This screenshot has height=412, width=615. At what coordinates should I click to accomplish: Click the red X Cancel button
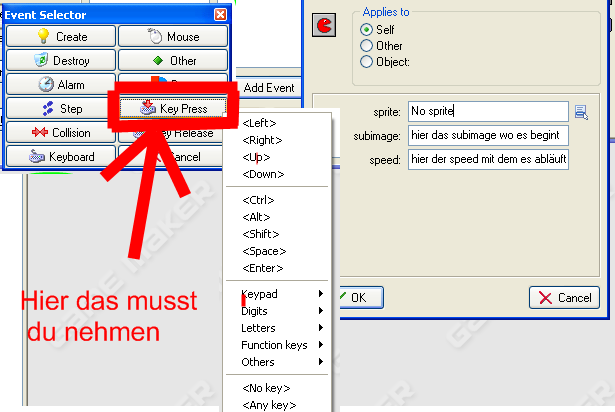(562, 298)
